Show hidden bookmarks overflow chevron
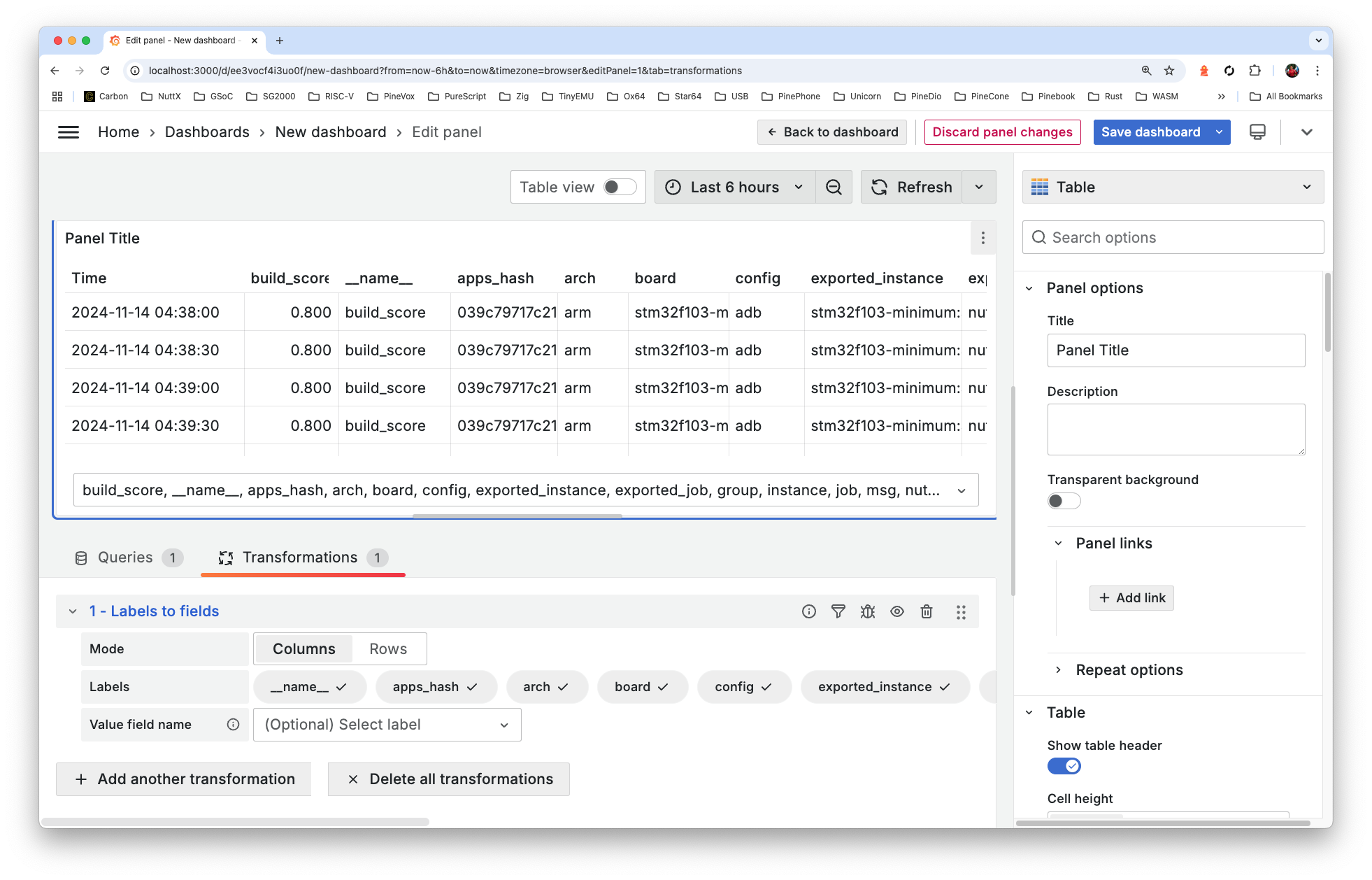 (1222, 97)
